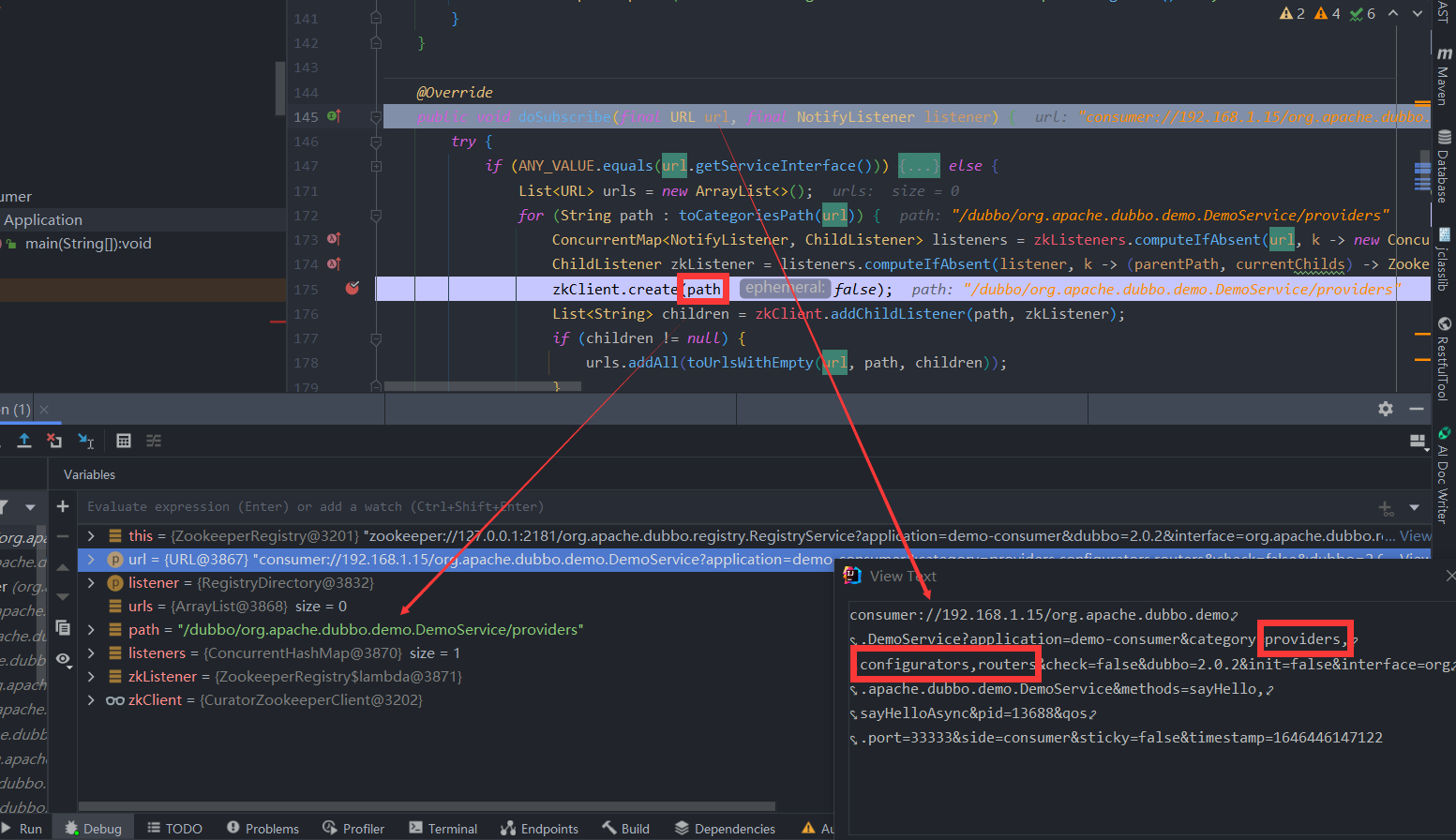Click the Drop Frame icon in debug toolbar
Screen dimensions: 1456x840
tap(54, 441)
